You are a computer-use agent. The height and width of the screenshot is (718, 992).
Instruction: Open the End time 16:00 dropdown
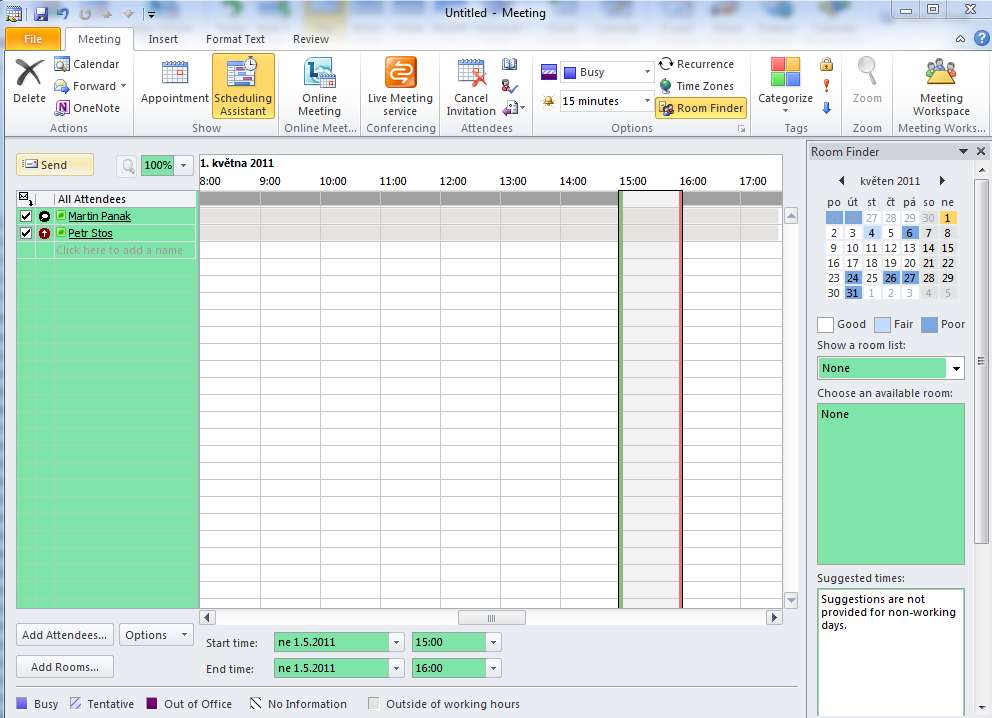click(x=493, y=668)
